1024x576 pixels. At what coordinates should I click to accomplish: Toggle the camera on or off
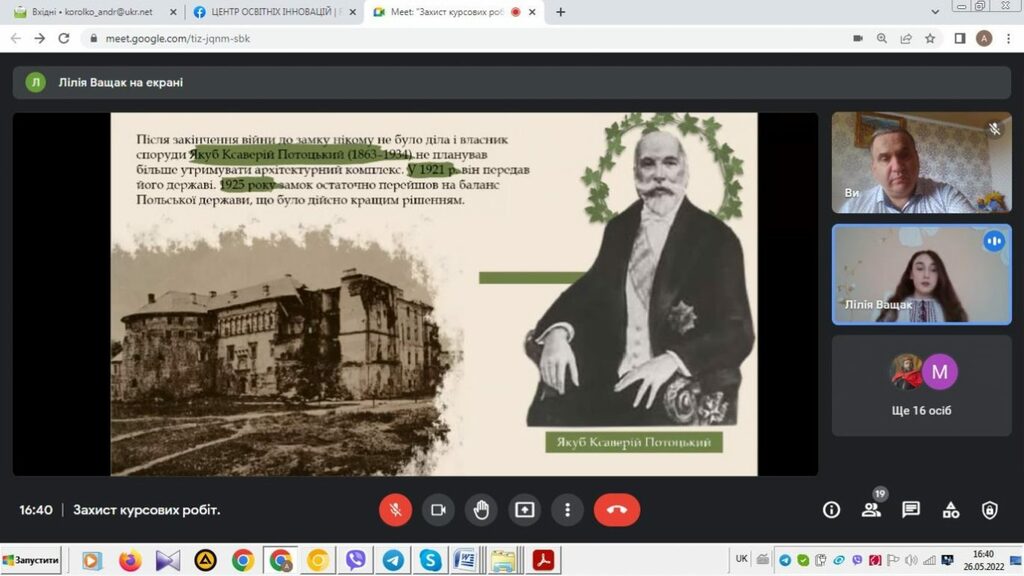coord(438,510)
